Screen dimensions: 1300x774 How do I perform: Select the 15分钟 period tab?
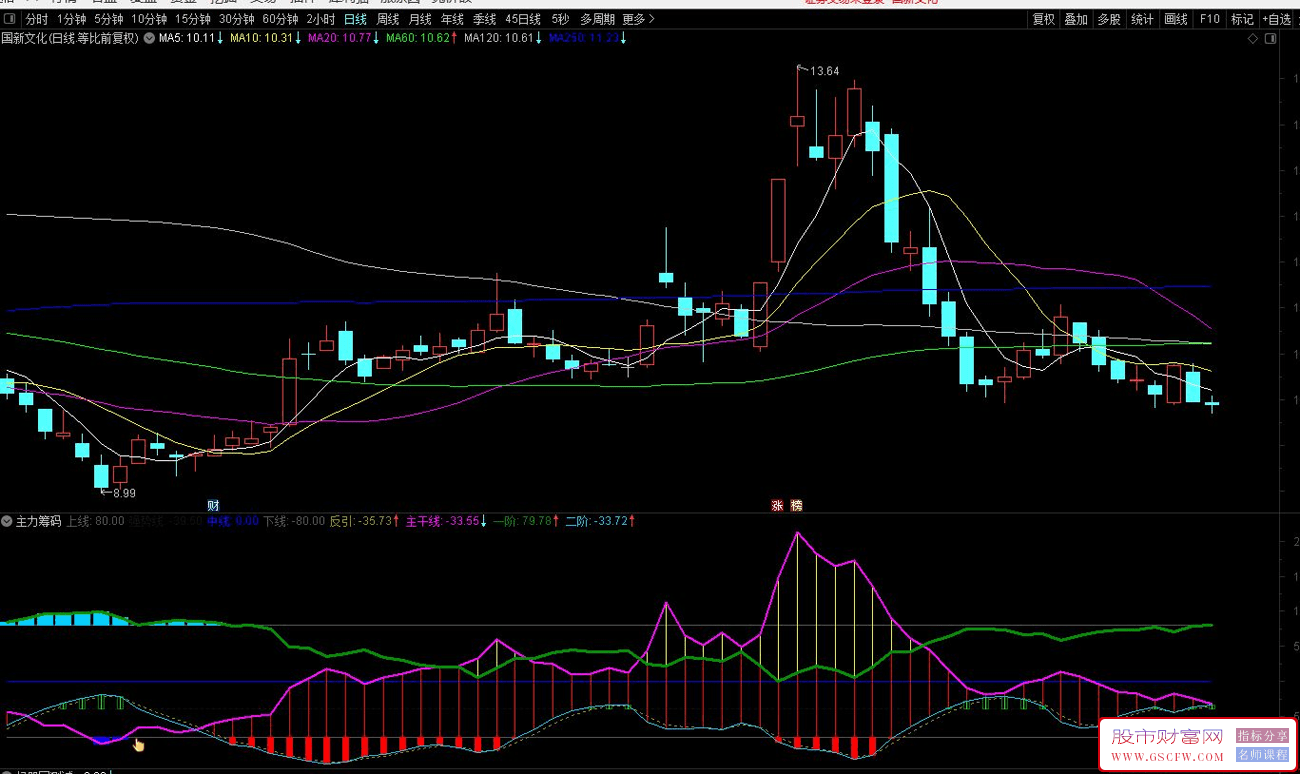pos(193,19)
